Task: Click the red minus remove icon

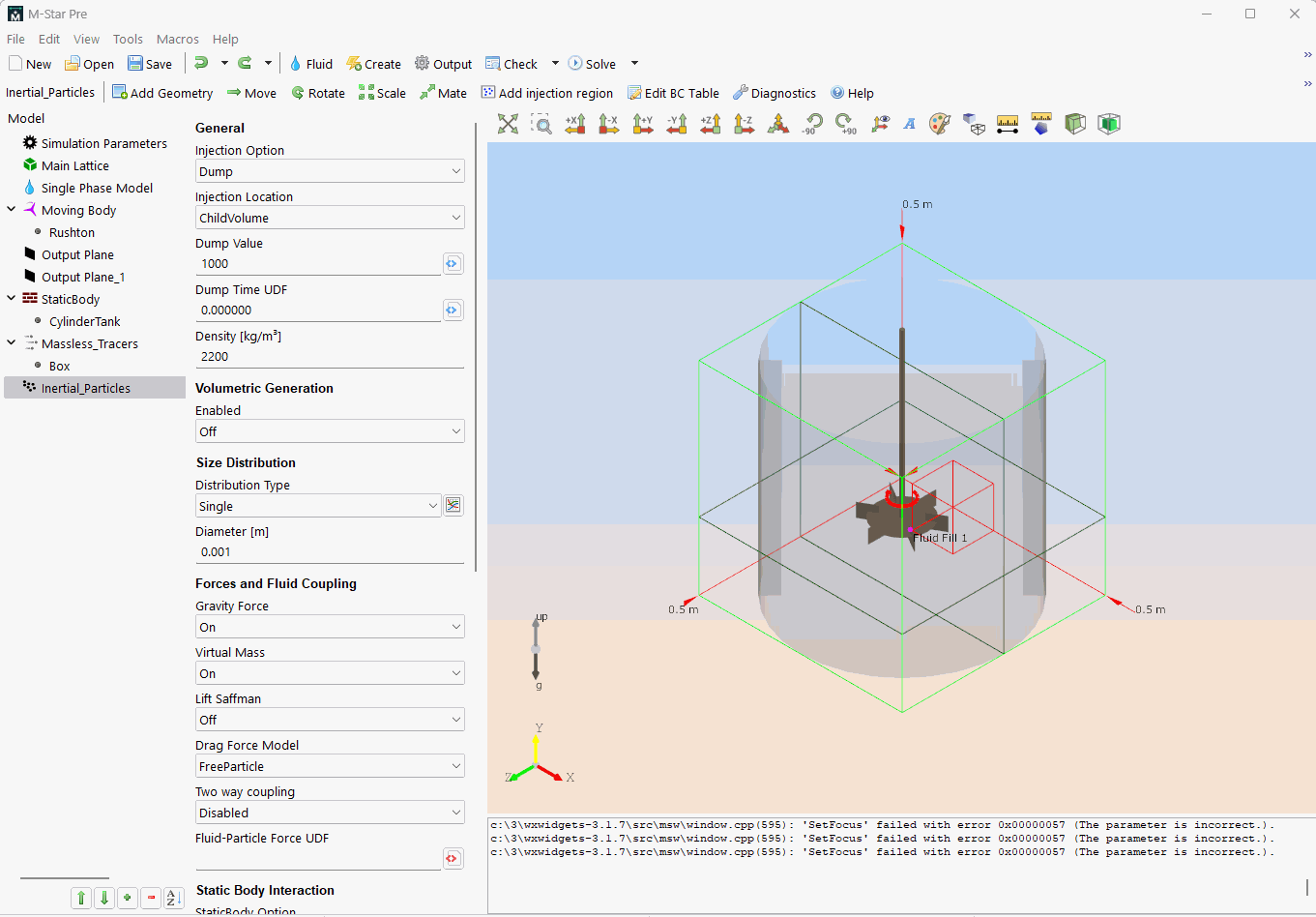Action: (151, 898)
